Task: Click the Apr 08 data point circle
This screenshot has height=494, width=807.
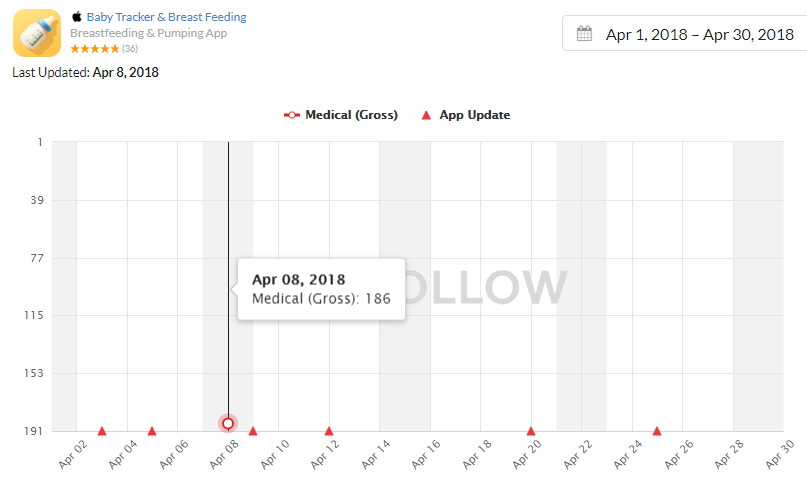Action: (228, 424)
